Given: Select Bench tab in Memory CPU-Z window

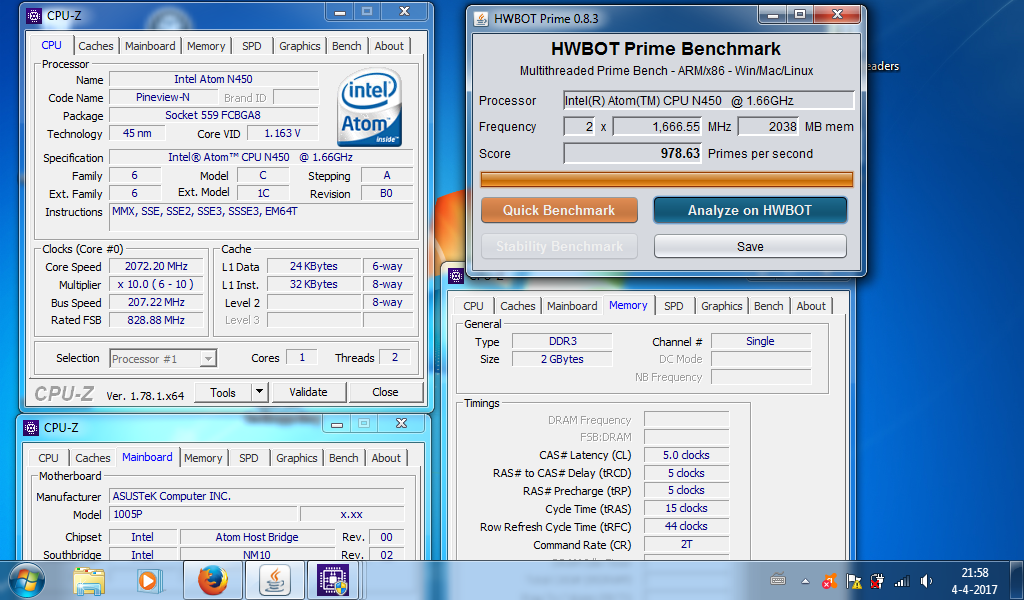Looking at the screenshot, I should 768,306.
